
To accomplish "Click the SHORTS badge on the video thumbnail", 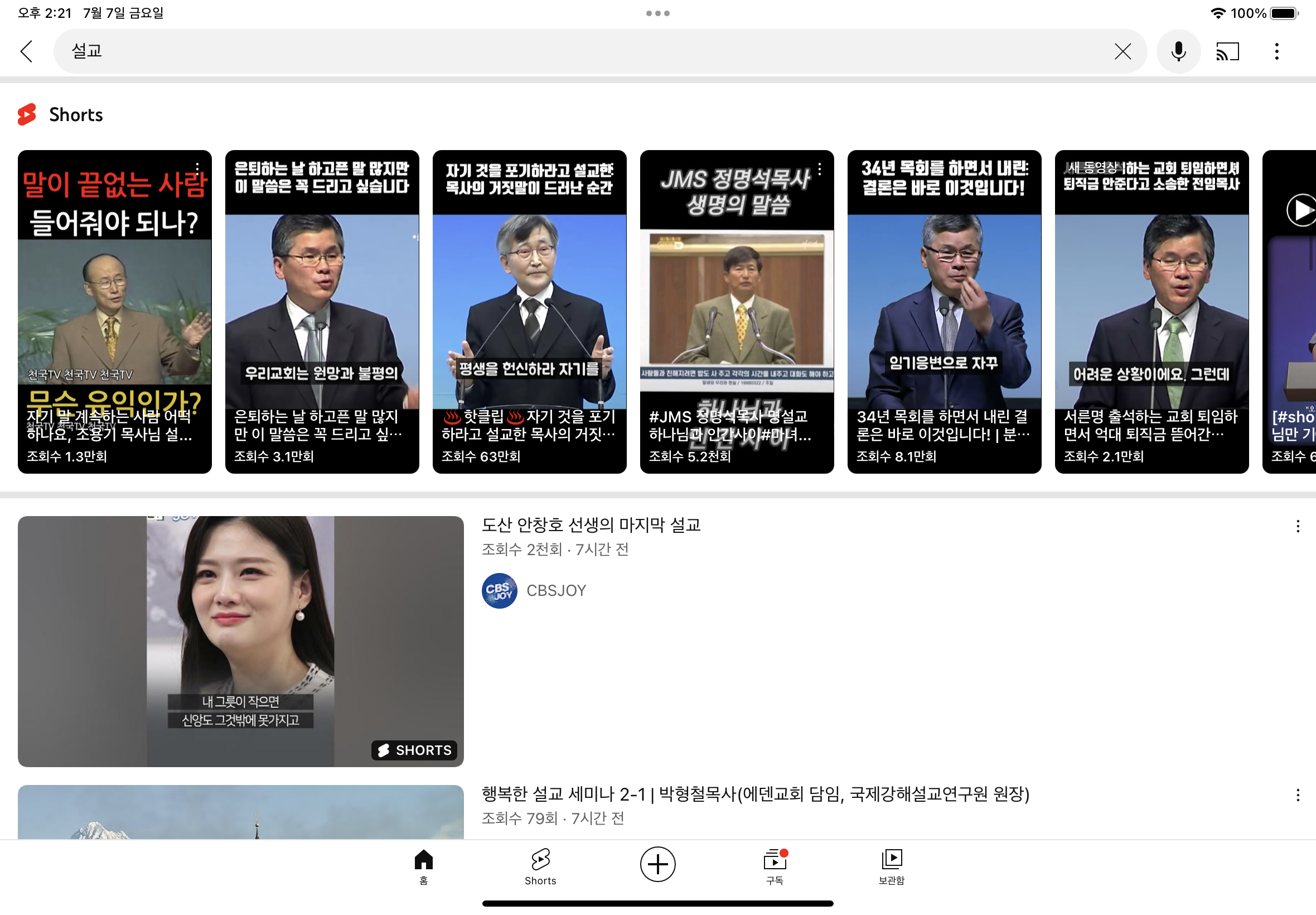I will pyautogui.click(x=414, y=749).
